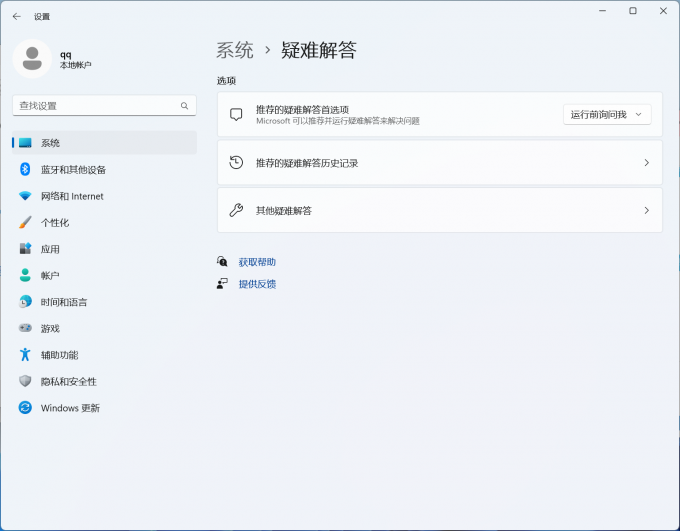680x531 pixels.
Task: Go to 应用 settings
Action: (x=105, y=249)
